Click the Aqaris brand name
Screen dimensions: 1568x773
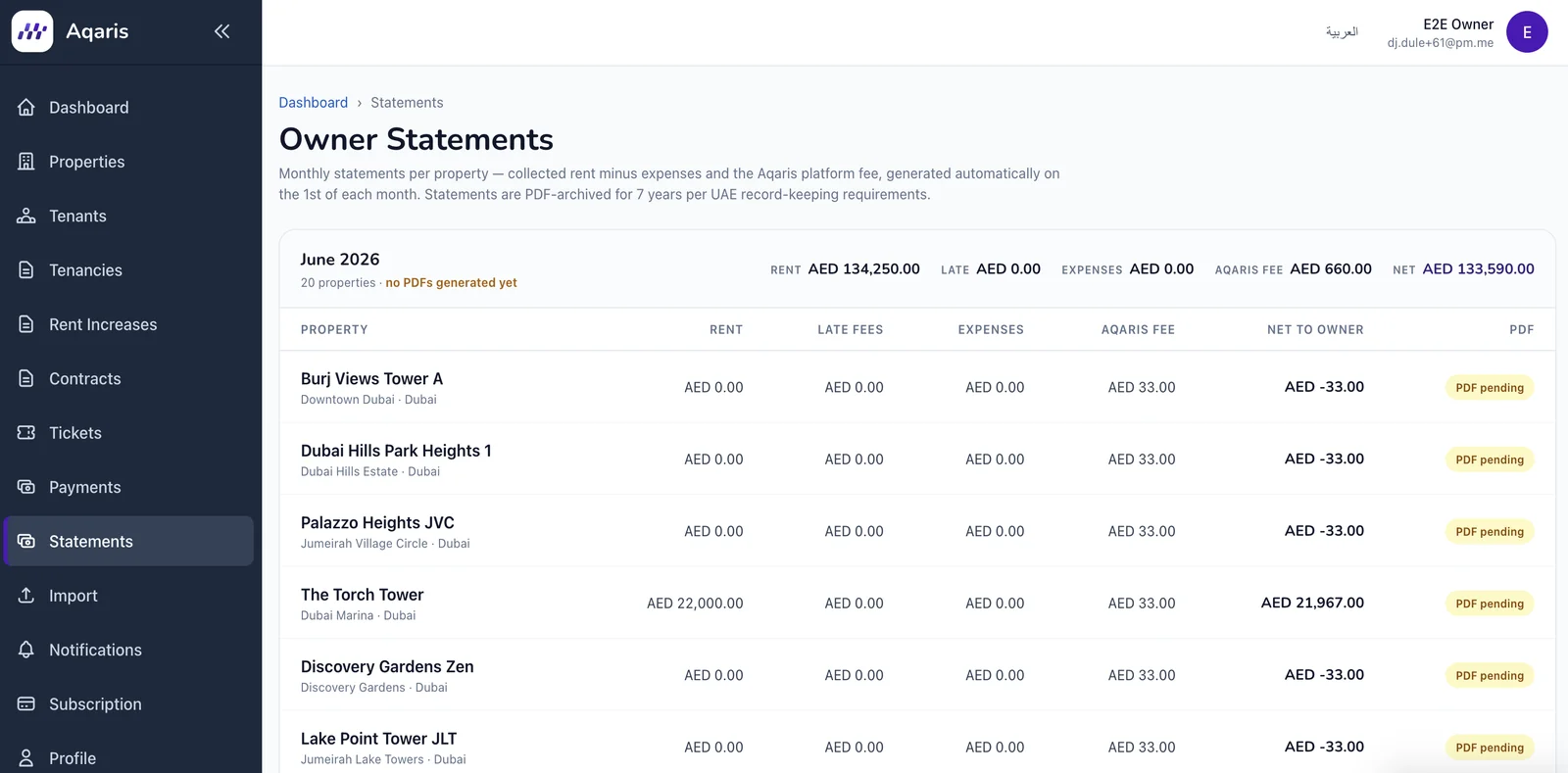click(x=97, y=31)
